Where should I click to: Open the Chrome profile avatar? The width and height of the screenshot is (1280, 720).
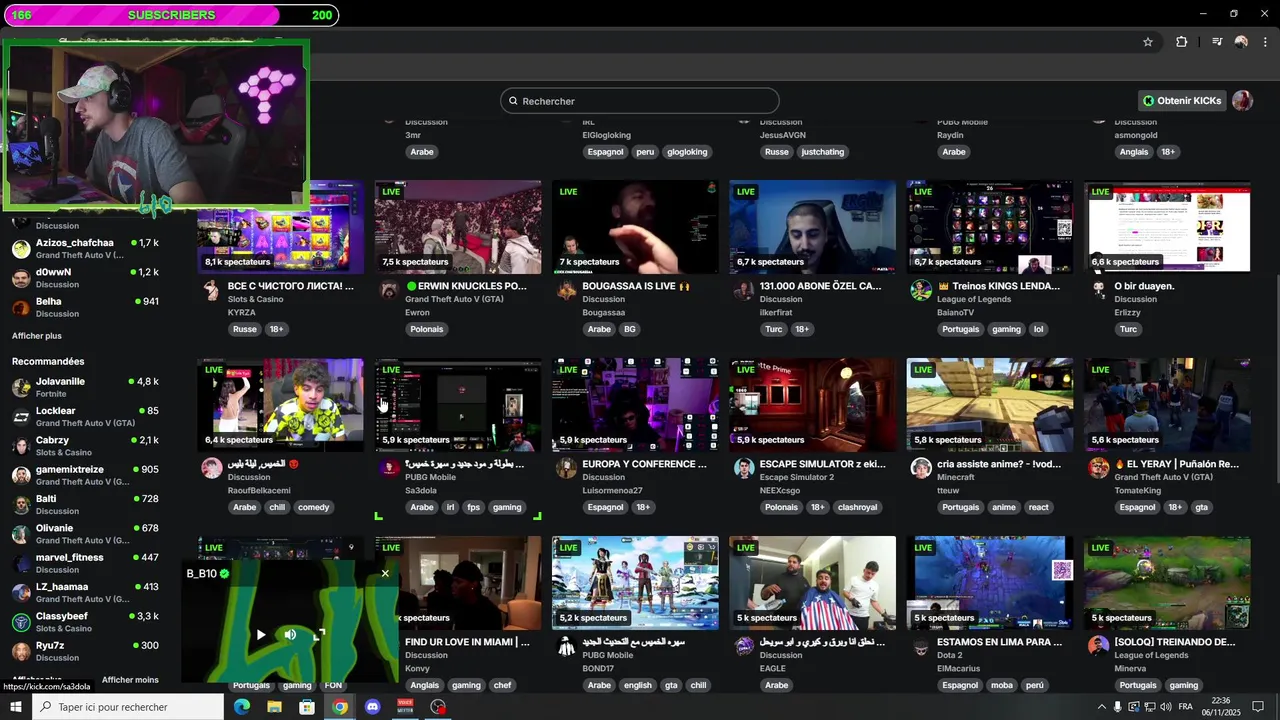pyautogui.click(x=1241, y=42)
